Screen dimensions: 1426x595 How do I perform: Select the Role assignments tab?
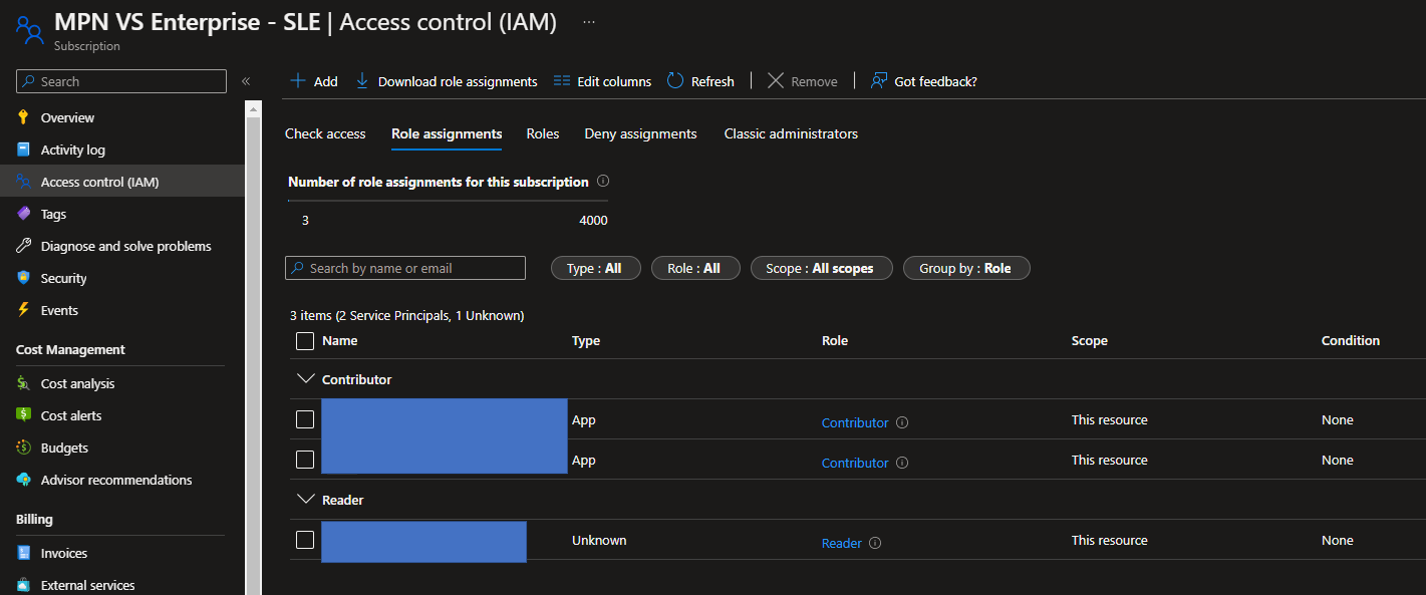pos(447,134)
